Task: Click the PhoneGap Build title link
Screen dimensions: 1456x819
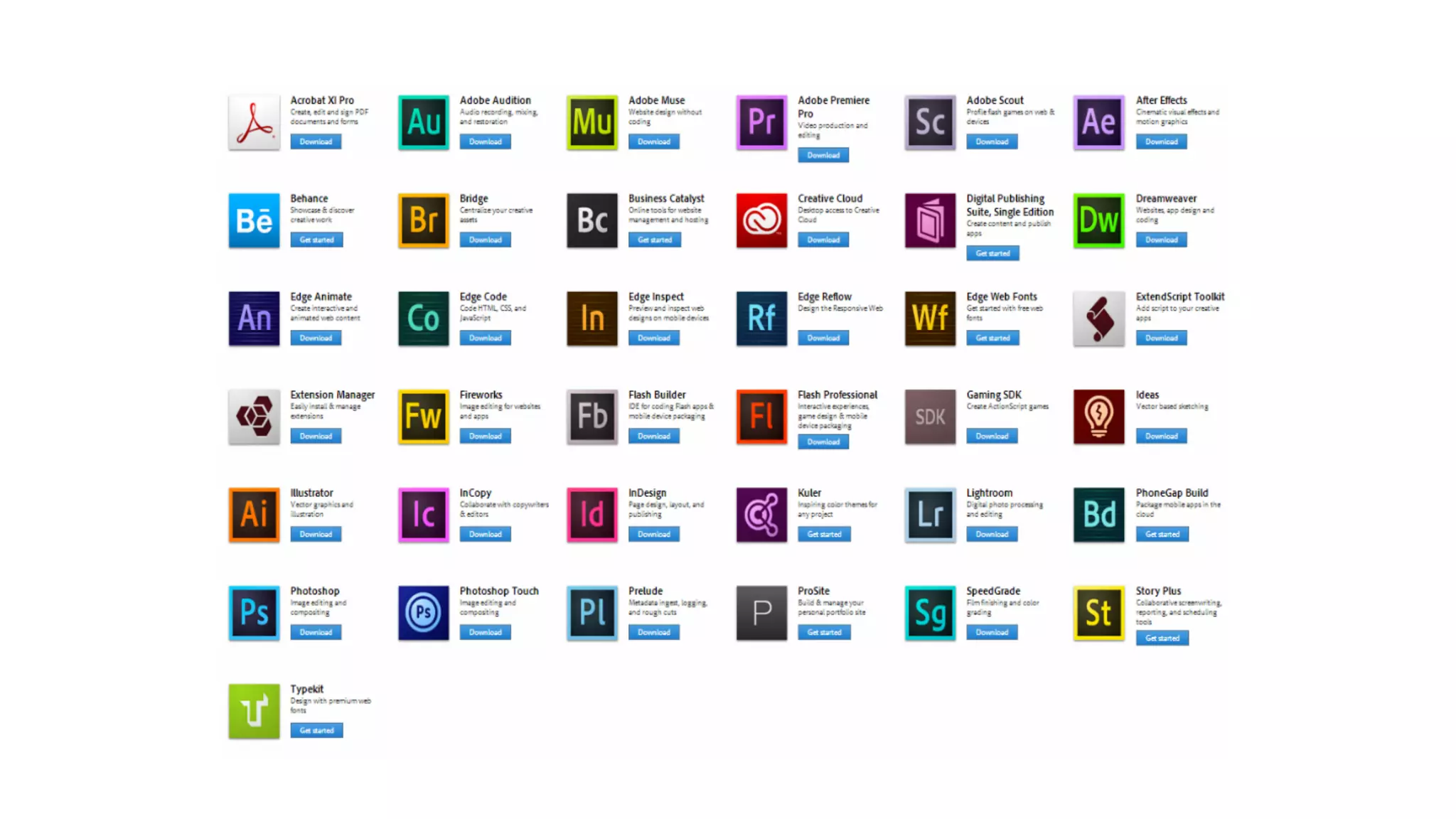Action: [x=1171, y=493]
